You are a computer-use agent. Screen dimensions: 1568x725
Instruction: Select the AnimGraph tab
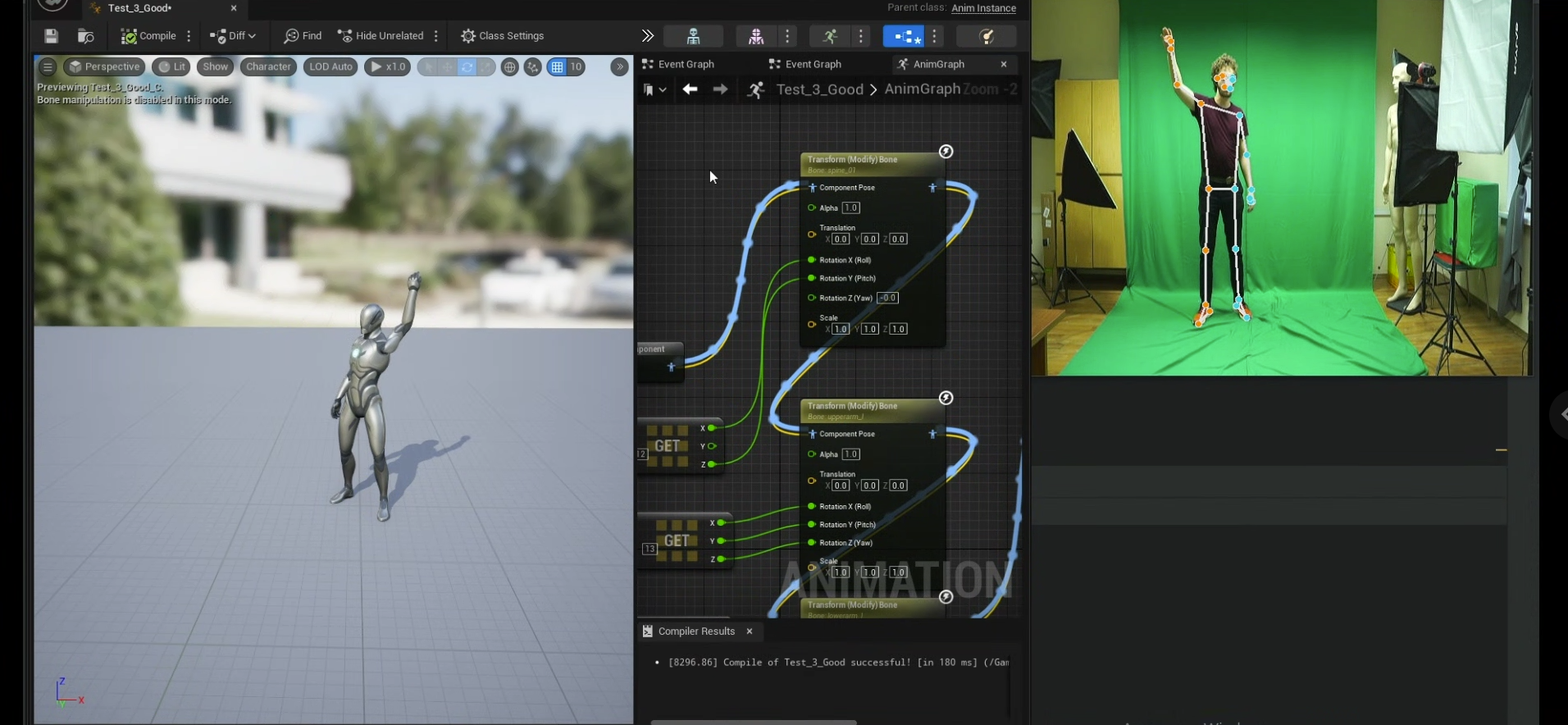point(938,64)
